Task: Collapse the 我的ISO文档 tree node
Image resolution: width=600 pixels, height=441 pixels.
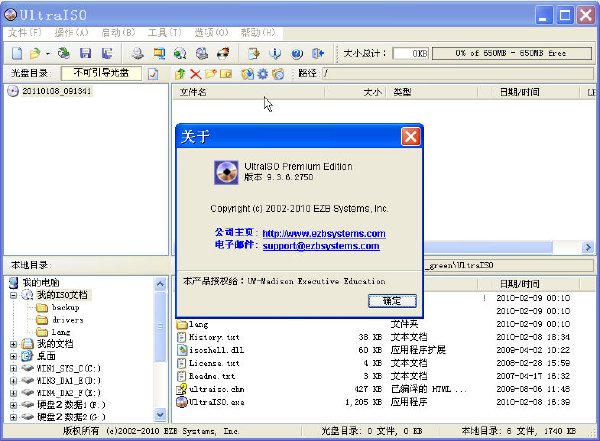Action: tap(13, 295)
